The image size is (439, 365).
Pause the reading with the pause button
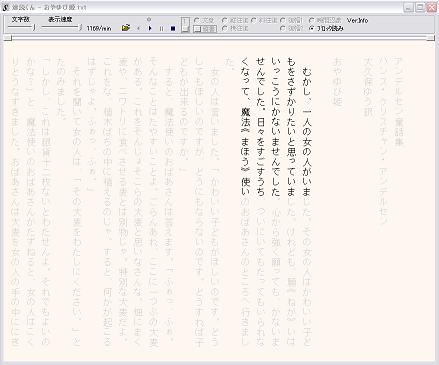(x=161, y=29)
